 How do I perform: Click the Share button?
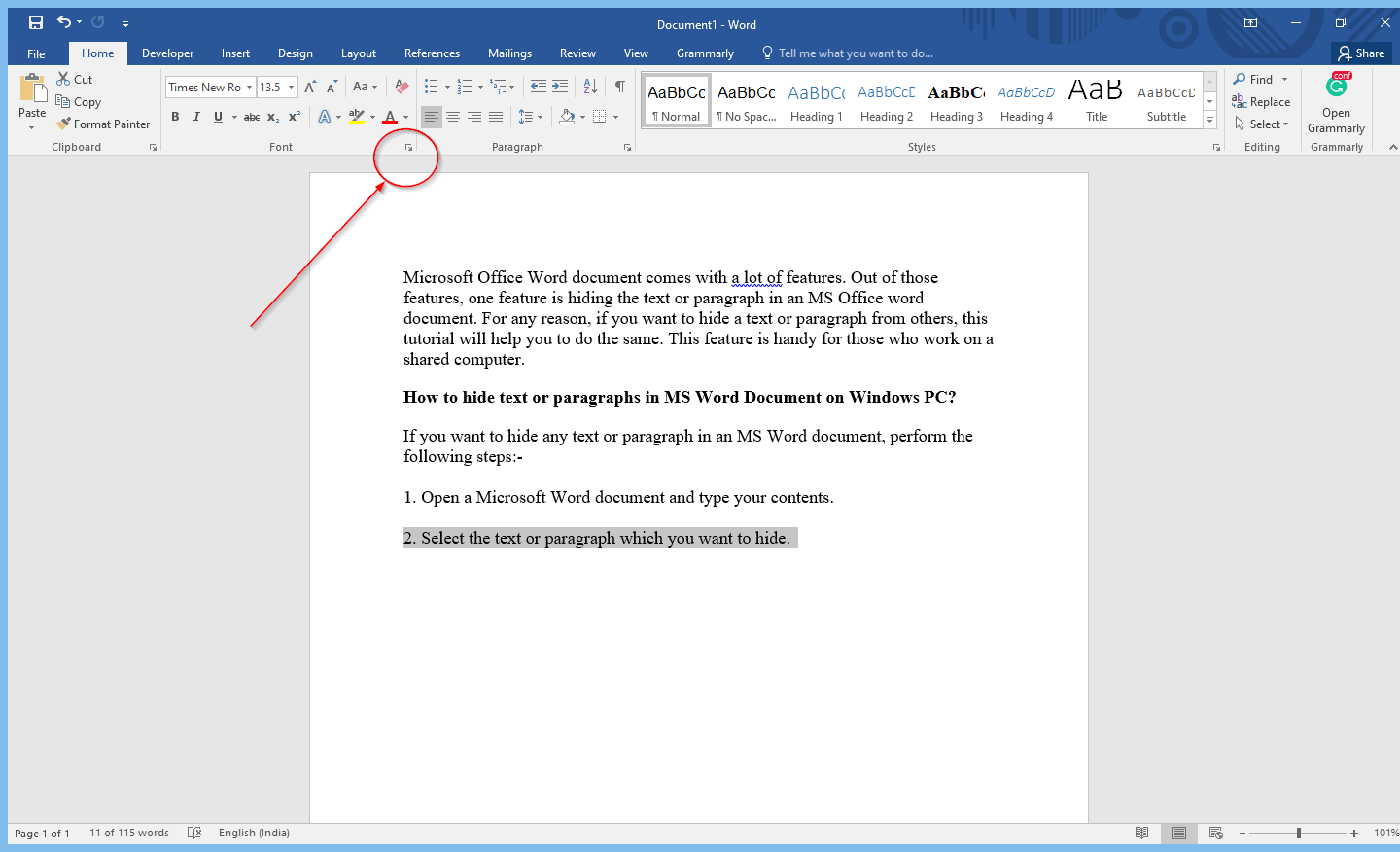(1361, 53)
